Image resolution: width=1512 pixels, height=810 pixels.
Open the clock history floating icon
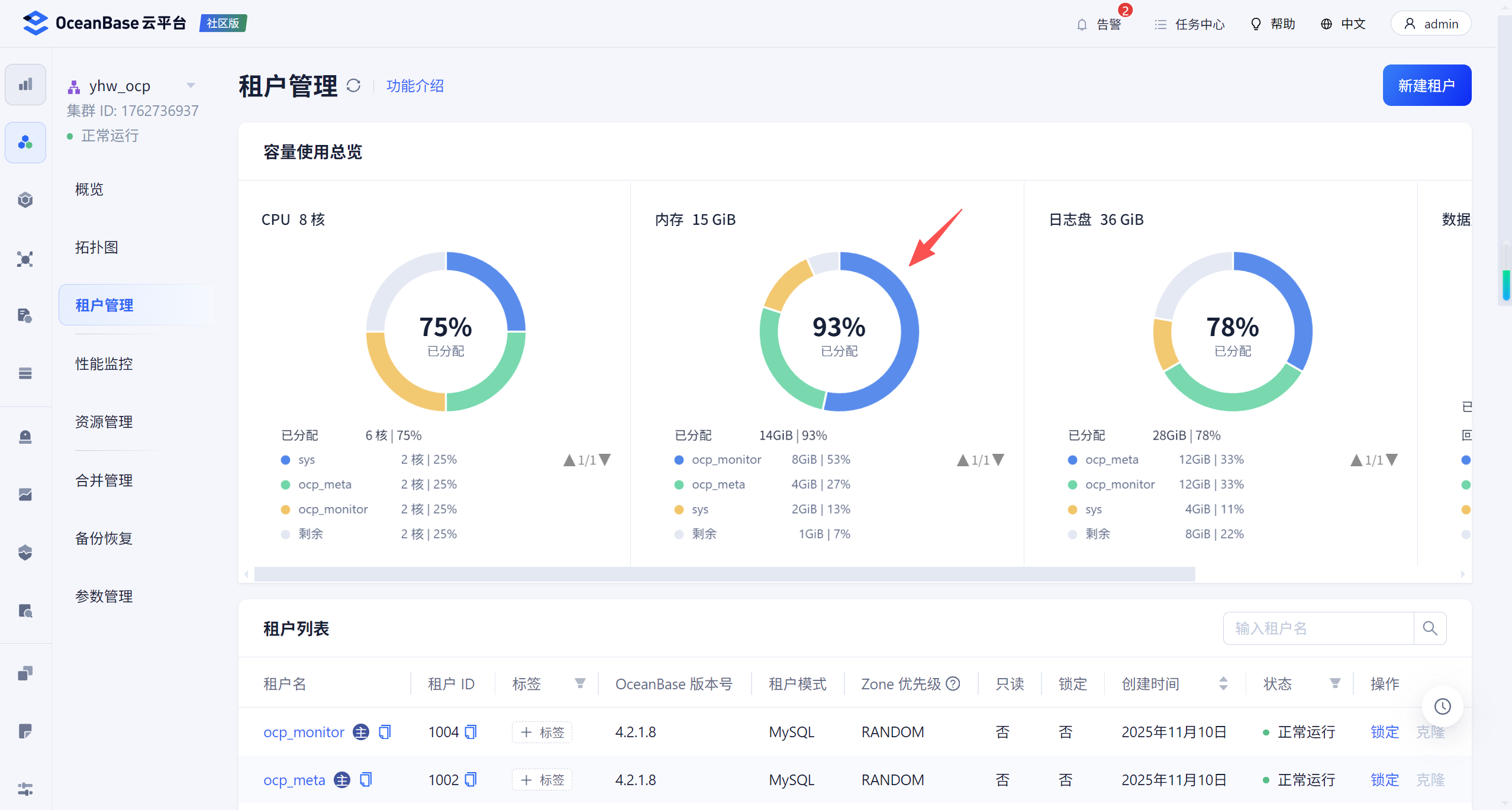[x=1442, y=706]
